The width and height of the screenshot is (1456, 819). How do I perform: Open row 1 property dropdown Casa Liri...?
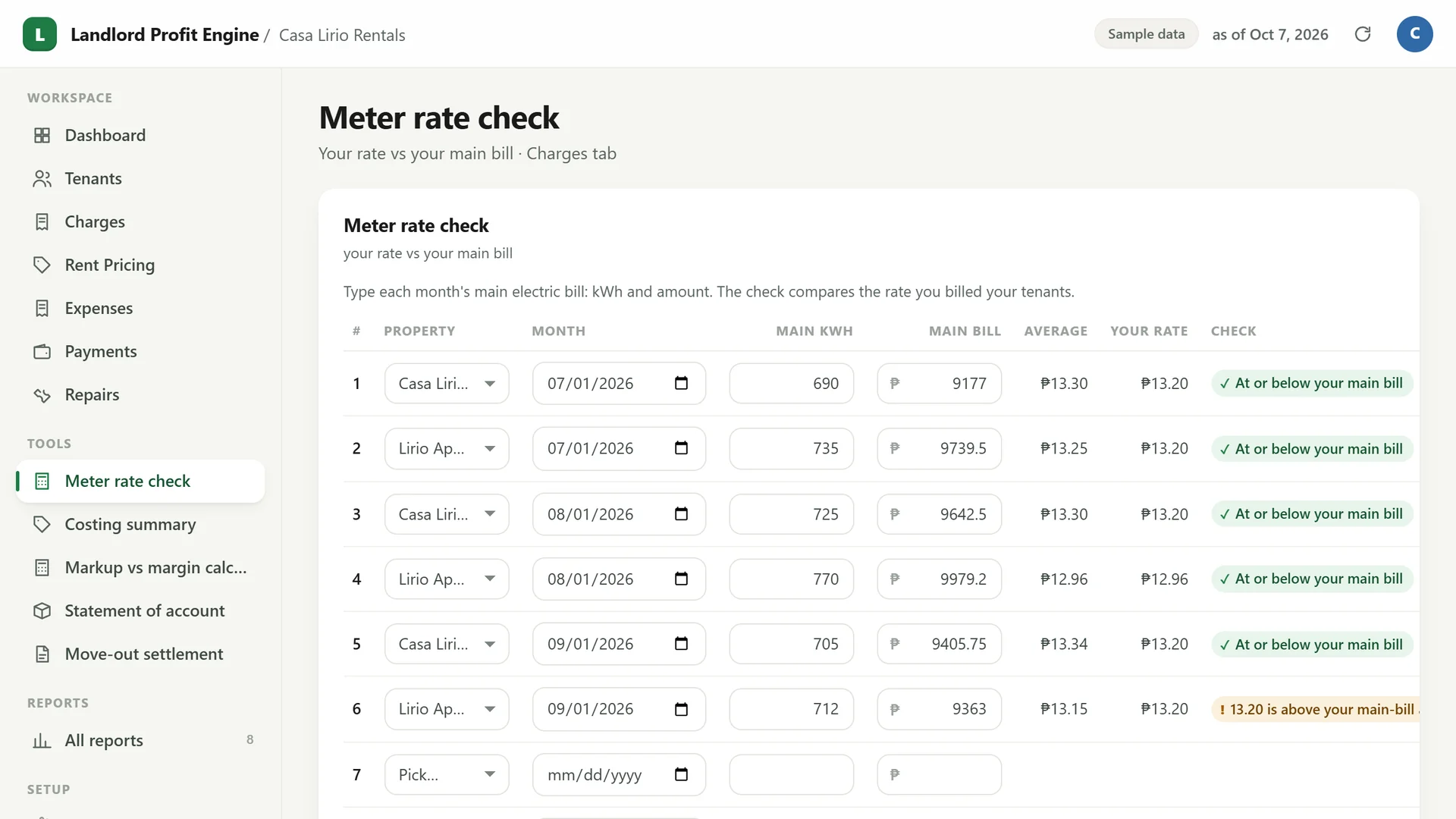coord(447,383)
